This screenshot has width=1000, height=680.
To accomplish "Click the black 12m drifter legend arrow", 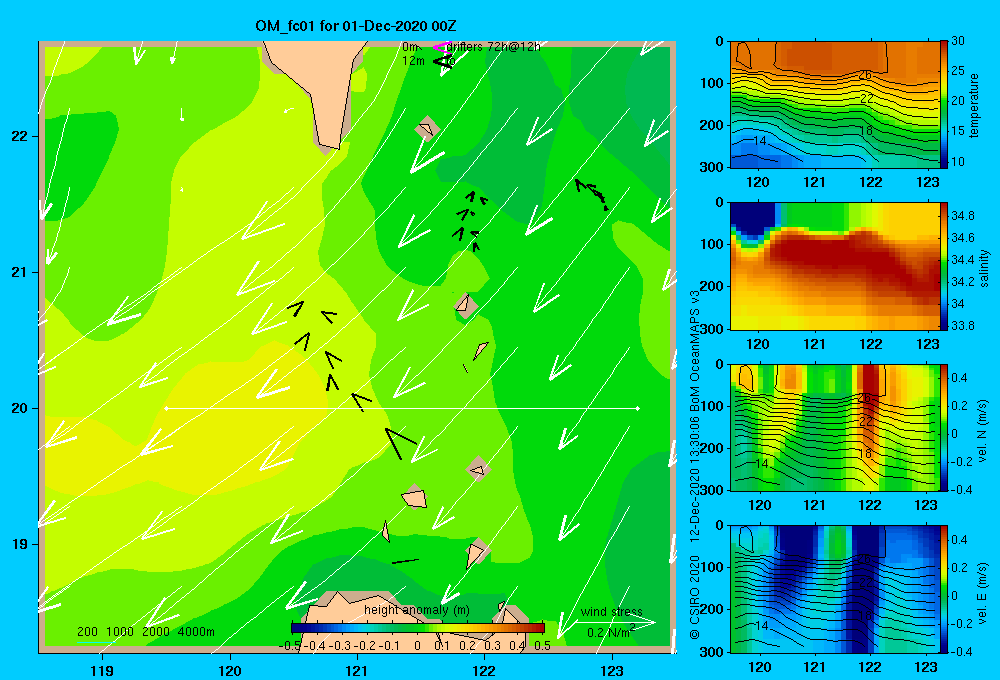I will tap(443, 61).
